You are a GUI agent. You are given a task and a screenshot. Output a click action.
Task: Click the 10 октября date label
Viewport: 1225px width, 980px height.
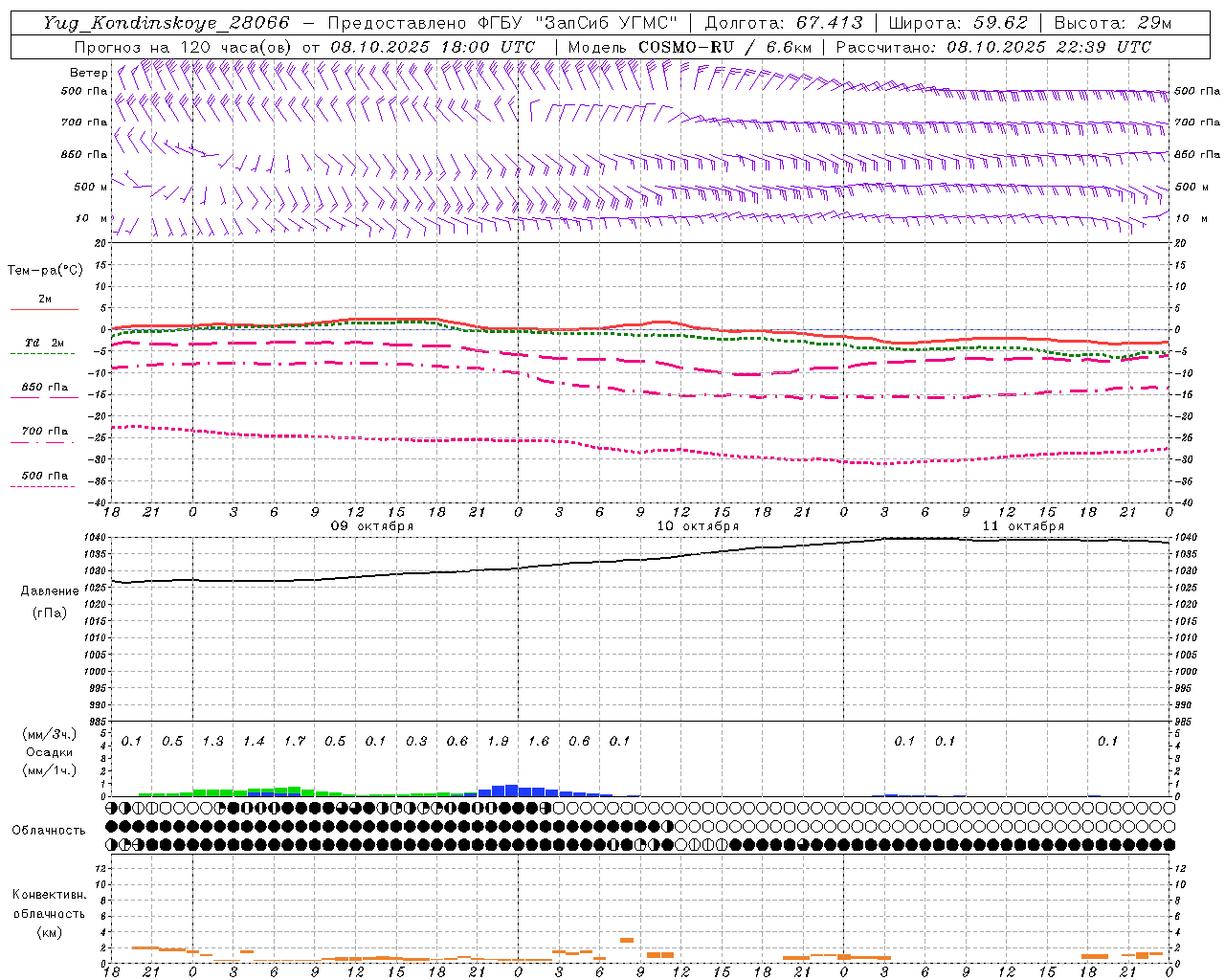point(698,526)
